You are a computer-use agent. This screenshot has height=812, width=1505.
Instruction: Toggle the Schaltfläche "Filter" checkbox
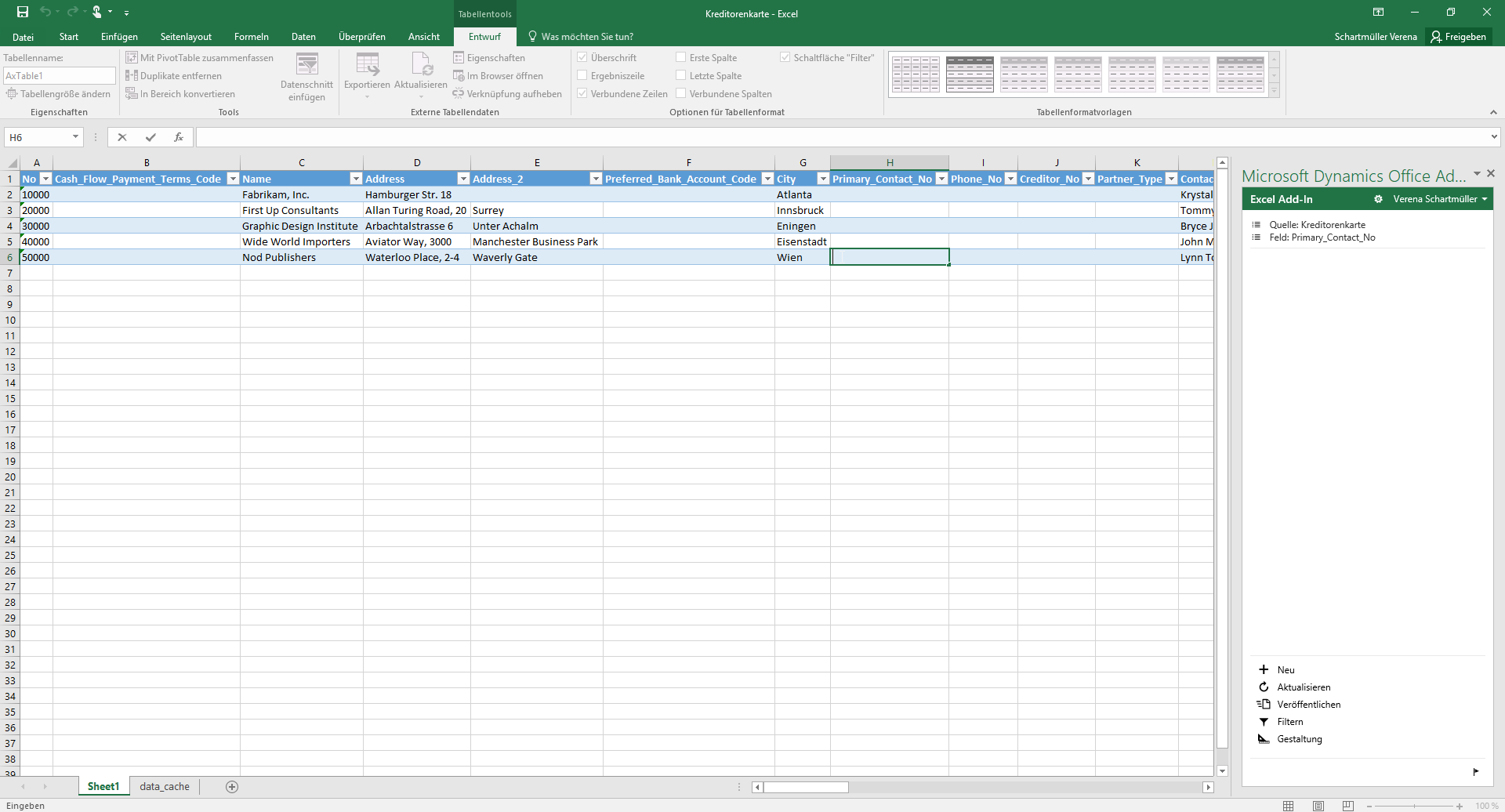point(785,57)
